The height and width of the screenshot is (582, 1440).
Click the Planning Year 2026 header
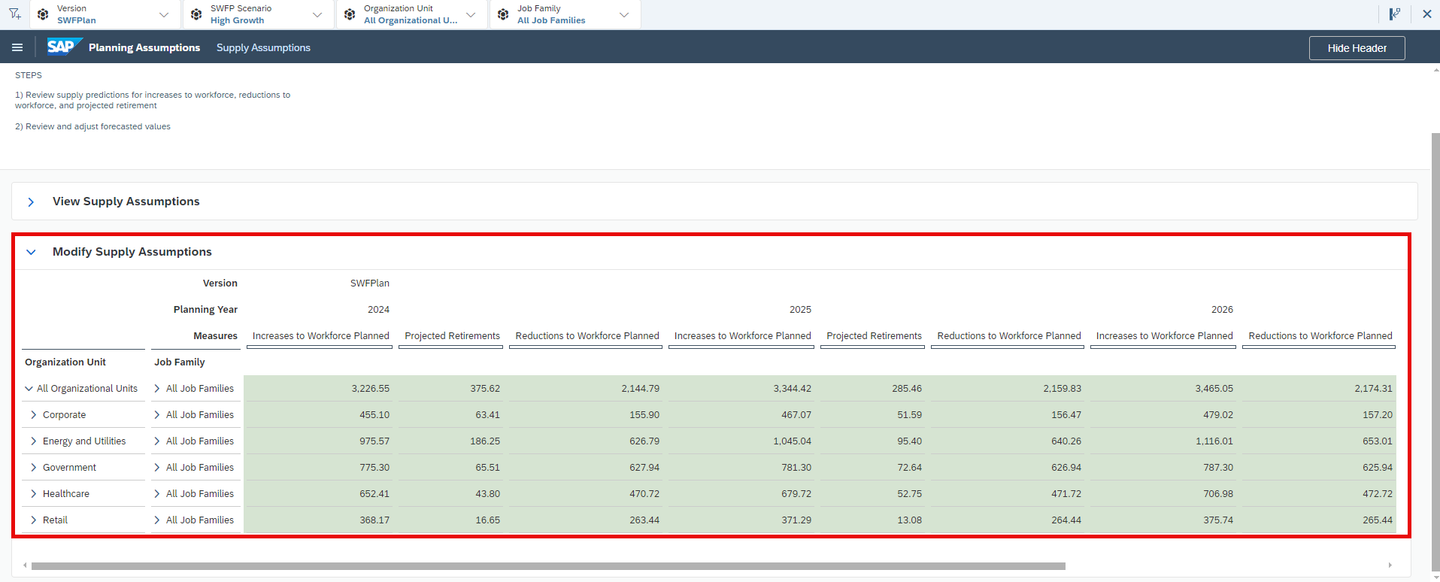[1222, 310]
